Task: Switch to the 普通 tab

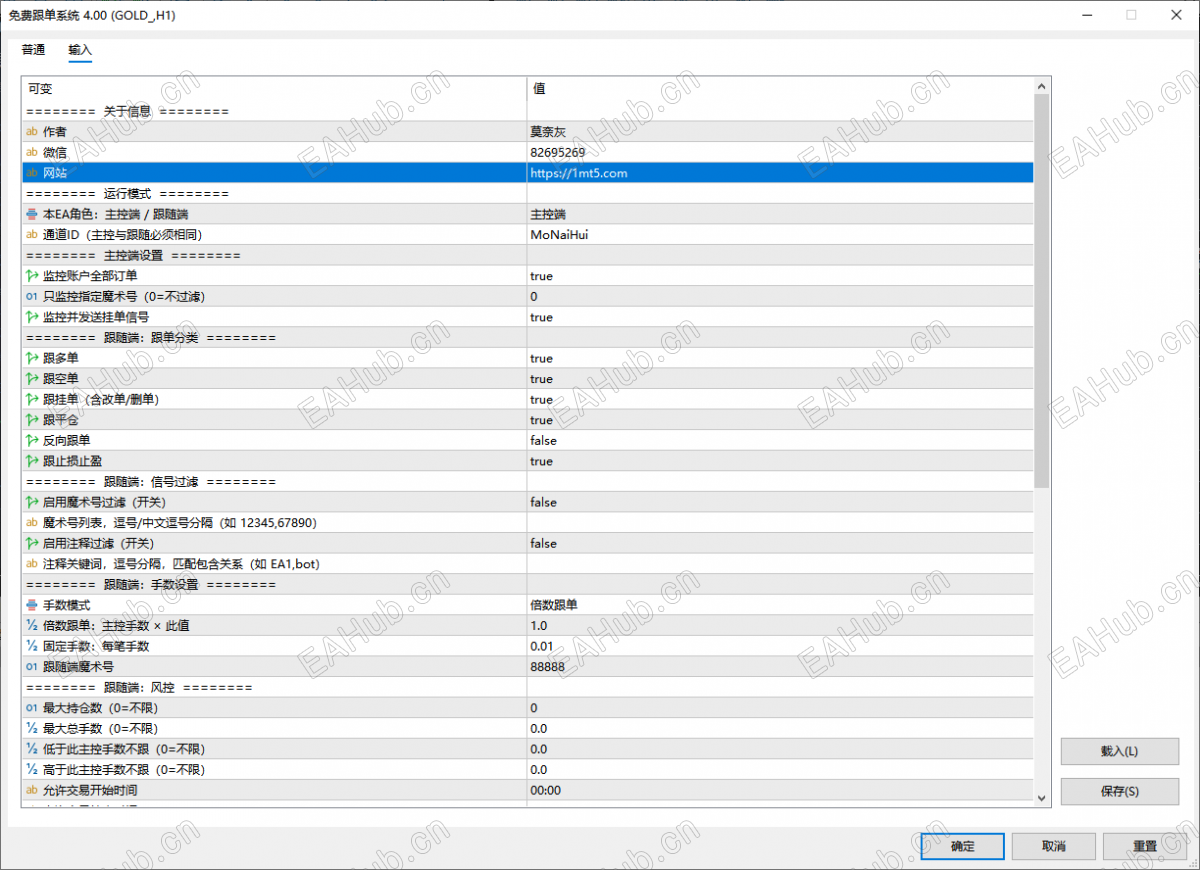Action: click(33, 50)
